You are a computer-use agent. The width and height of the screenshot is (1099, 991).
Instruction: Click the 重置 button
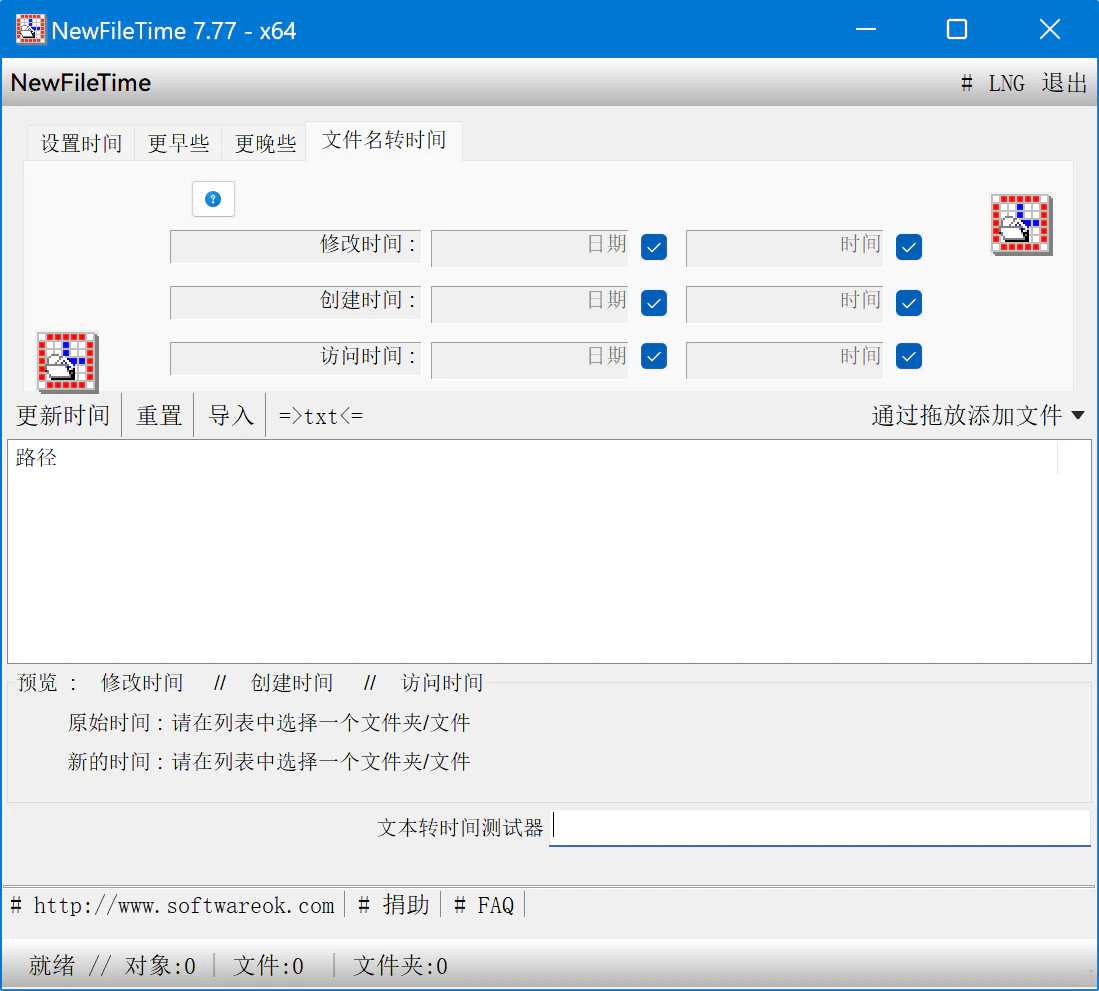tap(158, 416)
